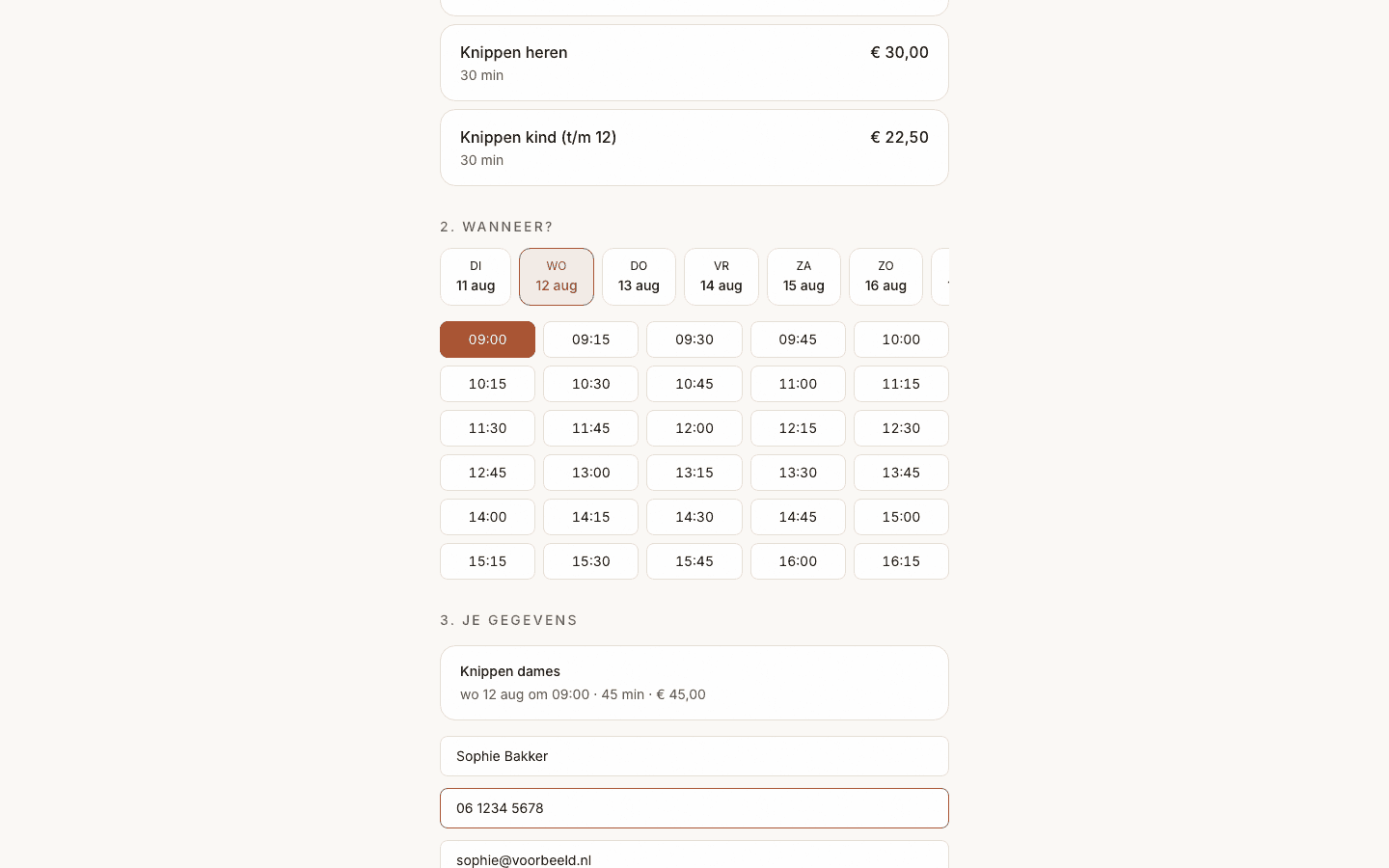1389x868 pixels.
Task: Select the 09:45 time slot
Action: tap(798, 339)
